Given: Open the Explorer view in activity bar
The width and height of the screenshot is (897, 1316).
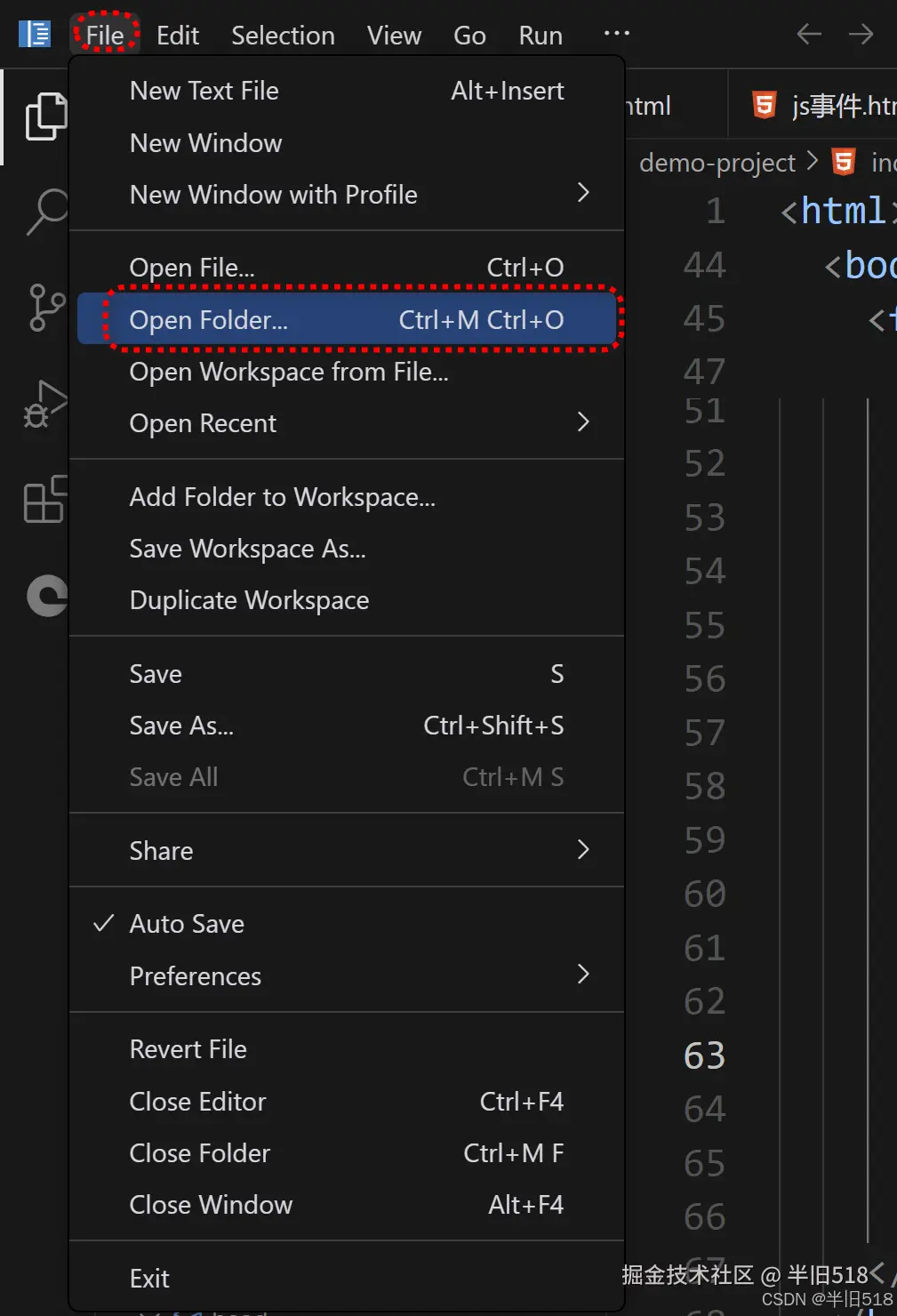Looking at the screenshot, I should 44,116.
